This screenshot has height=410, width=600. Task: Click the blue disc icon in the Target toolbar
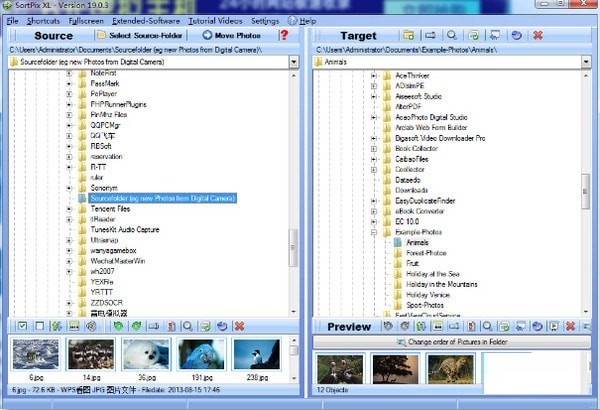tap(517, 35)
